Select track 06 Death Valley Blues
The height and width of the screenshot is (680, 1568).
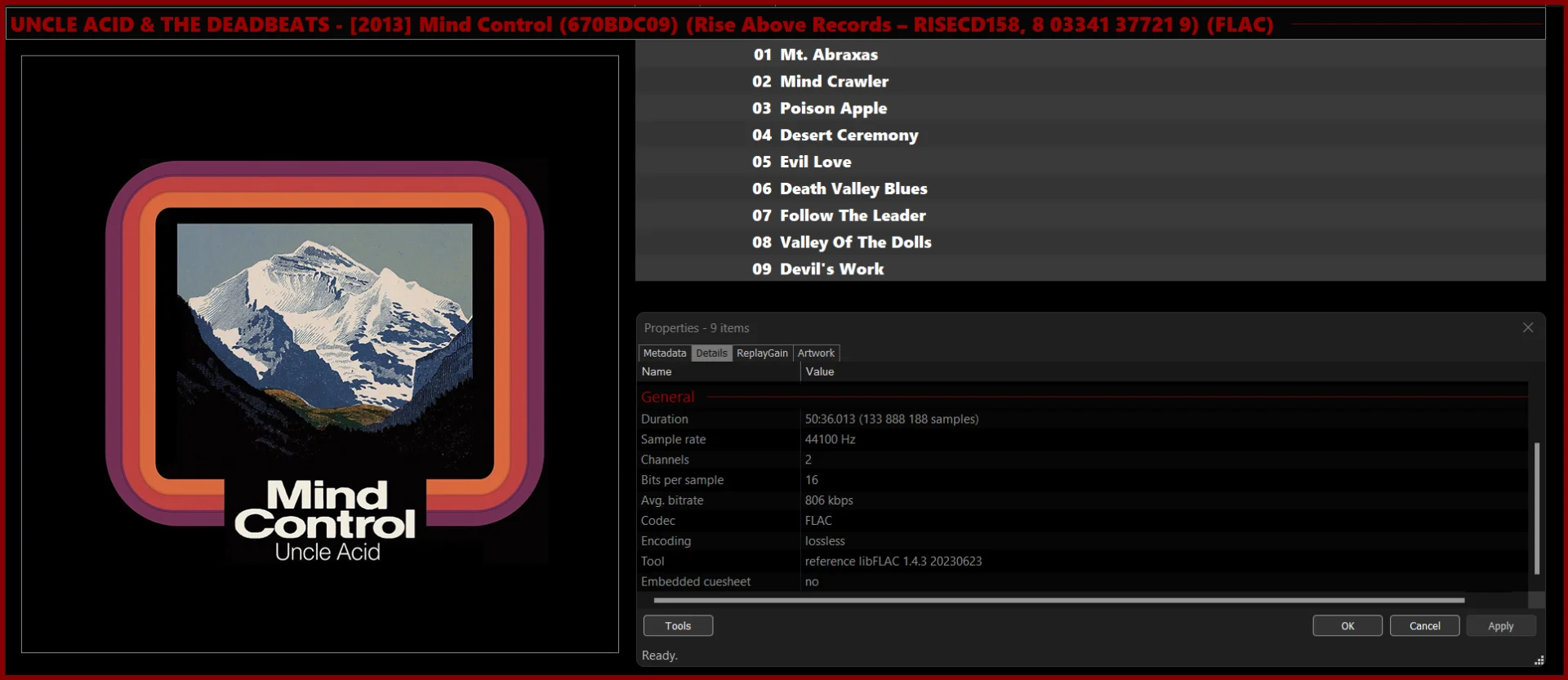(x=1090, y=189)
